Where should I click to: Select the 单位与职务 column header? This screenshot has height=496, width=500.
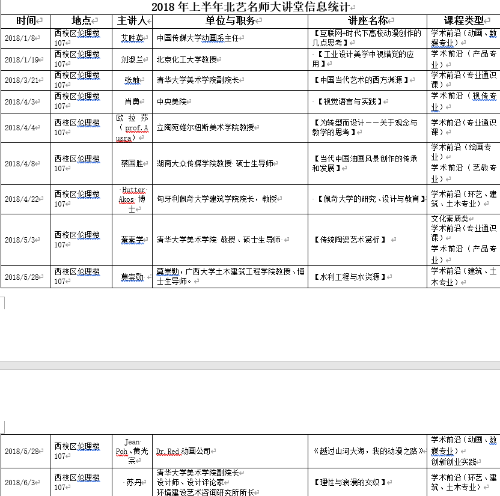(230, 21)
